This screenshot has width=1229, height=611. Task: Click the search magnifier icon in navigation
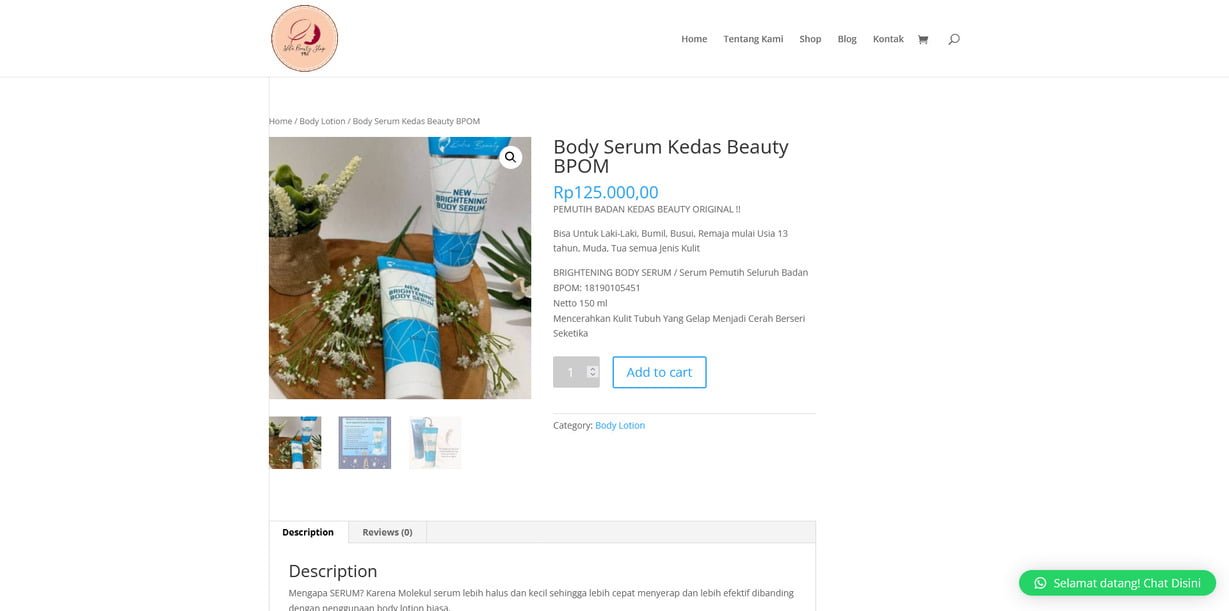click(x=954, y=39)
